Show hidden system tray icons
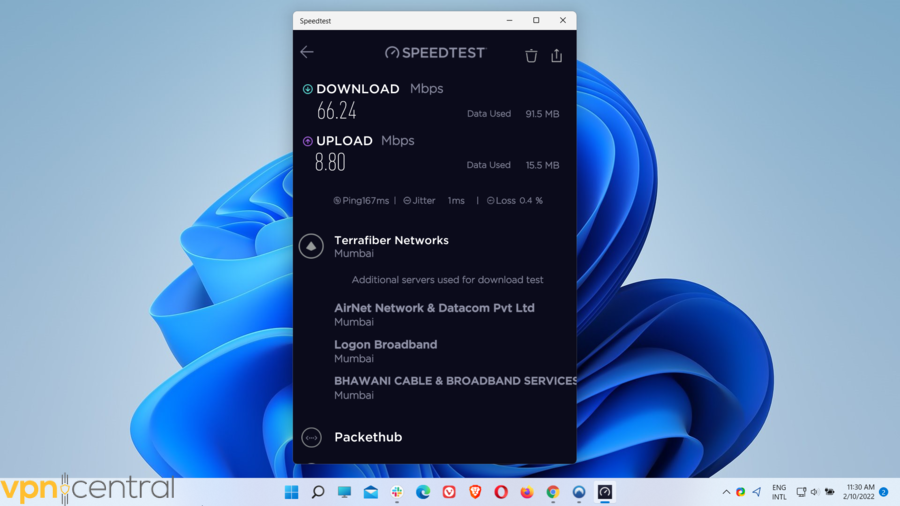Image resolution: width=900 pixels, height=506 pixels. coord(726,492)
